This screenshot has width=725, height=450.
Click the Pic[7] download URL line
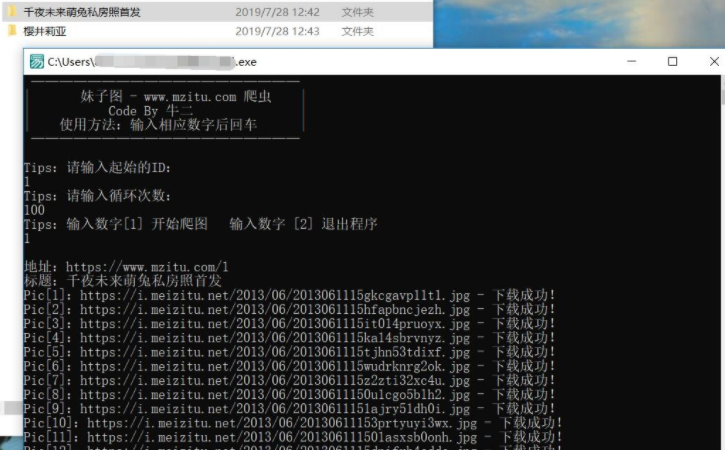pos(289,381)
